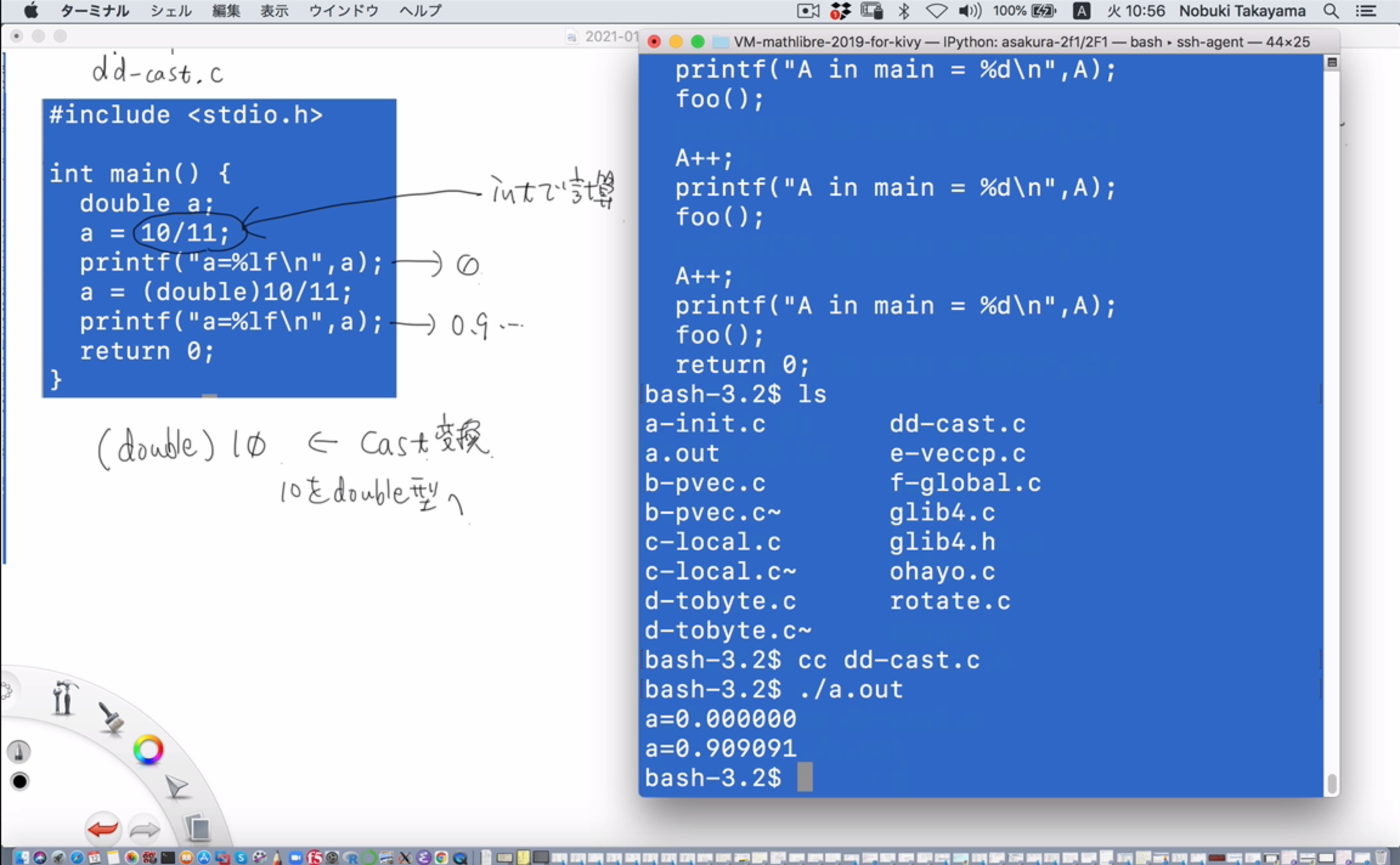The image size is (1400, 865).
Task: Open the R app in the Dock
Action: pos(351,857)
